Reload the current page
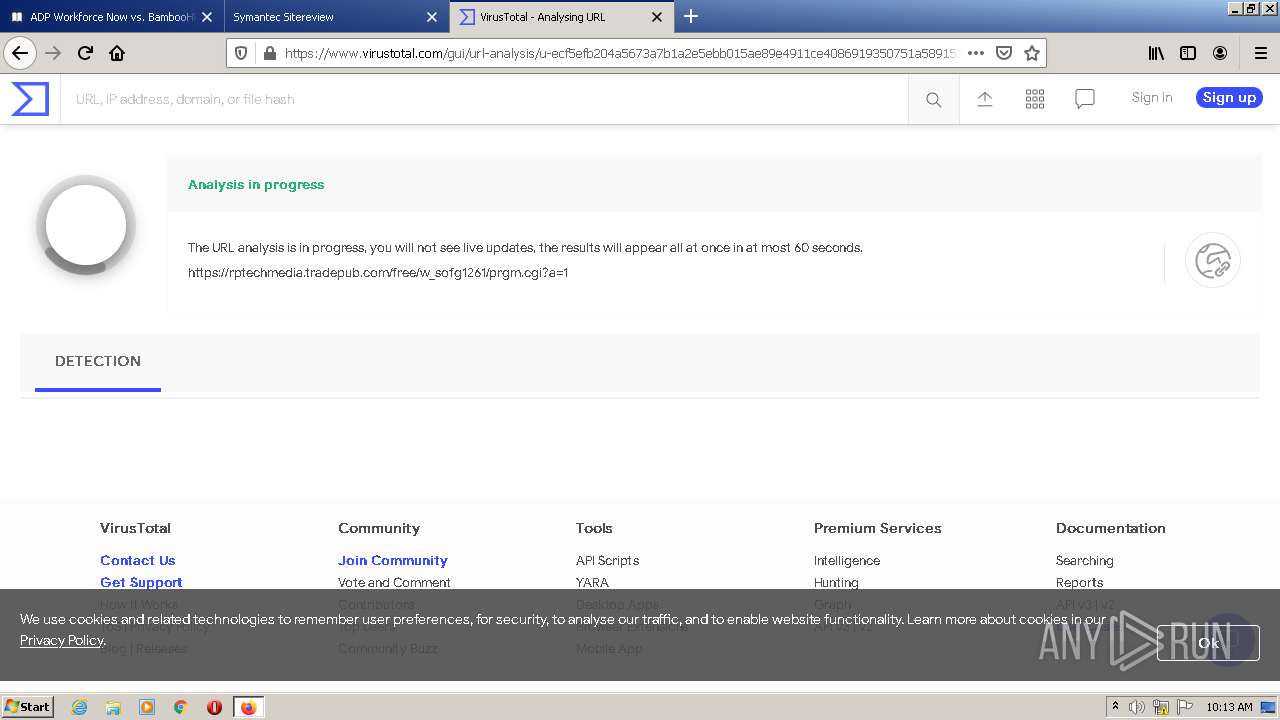Image resolution: width=1280 pixels, height=720 pixels. [85, 53]
